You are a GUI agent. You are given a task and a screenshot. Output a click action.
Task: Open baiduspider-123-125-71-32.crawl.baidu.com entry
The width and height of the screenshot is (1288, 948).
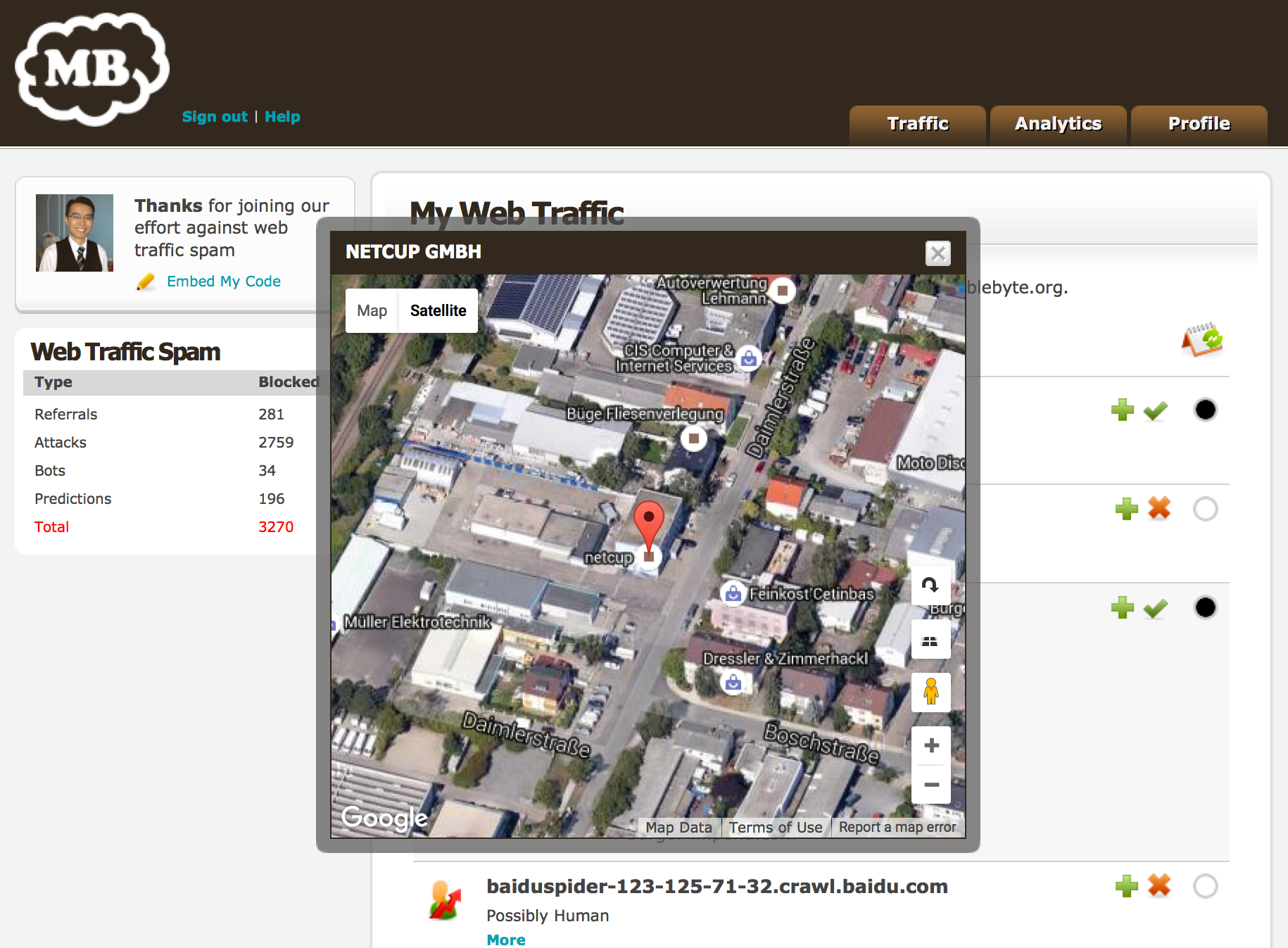(x=717, y=886)
